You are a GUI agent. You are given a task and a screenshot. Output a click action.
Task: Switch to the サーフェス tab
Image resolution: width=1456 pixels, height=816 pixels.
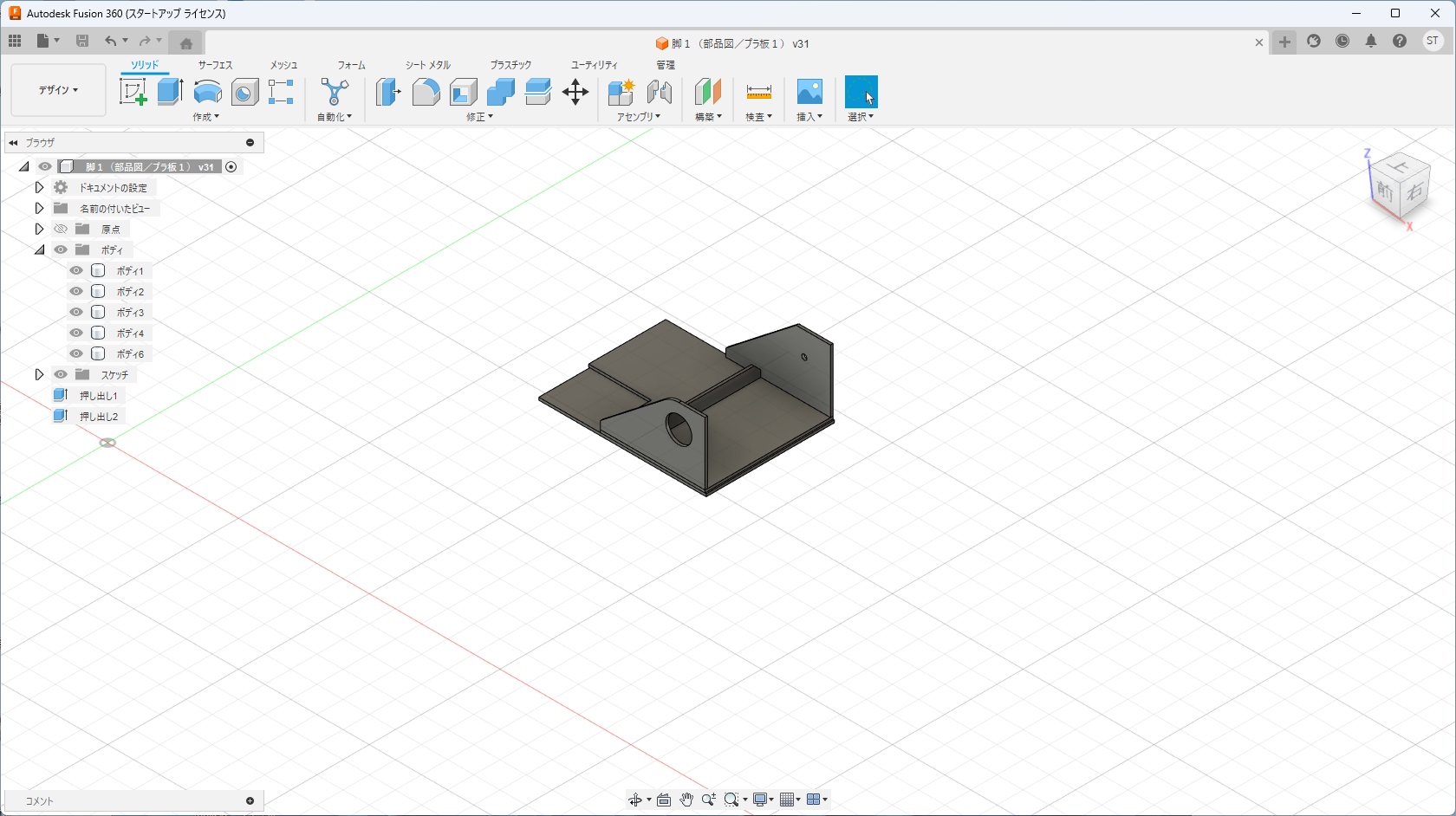(x=215, y=65)
